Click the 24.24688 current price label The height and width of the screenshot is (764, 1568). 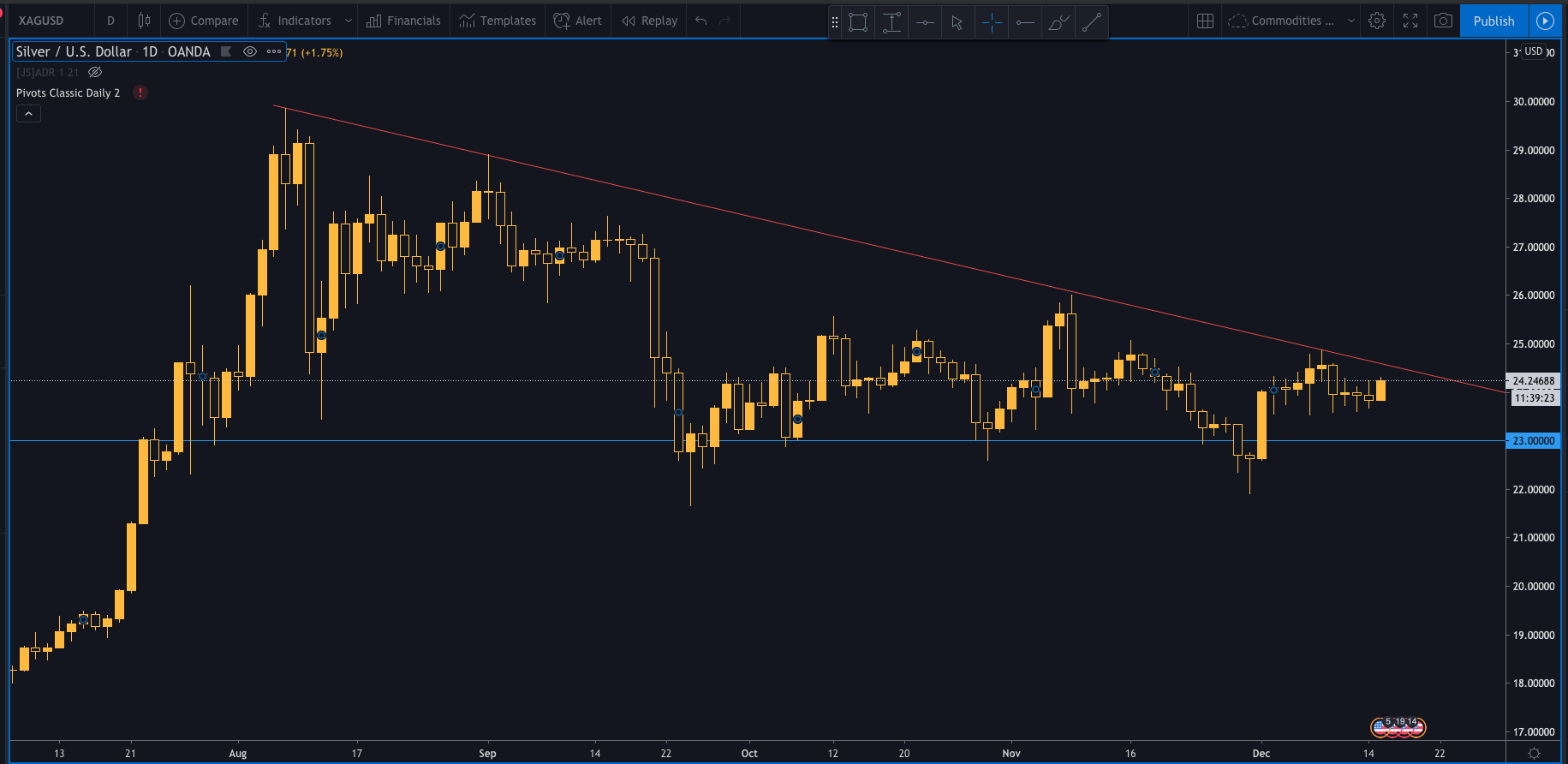coord(1533,381)
